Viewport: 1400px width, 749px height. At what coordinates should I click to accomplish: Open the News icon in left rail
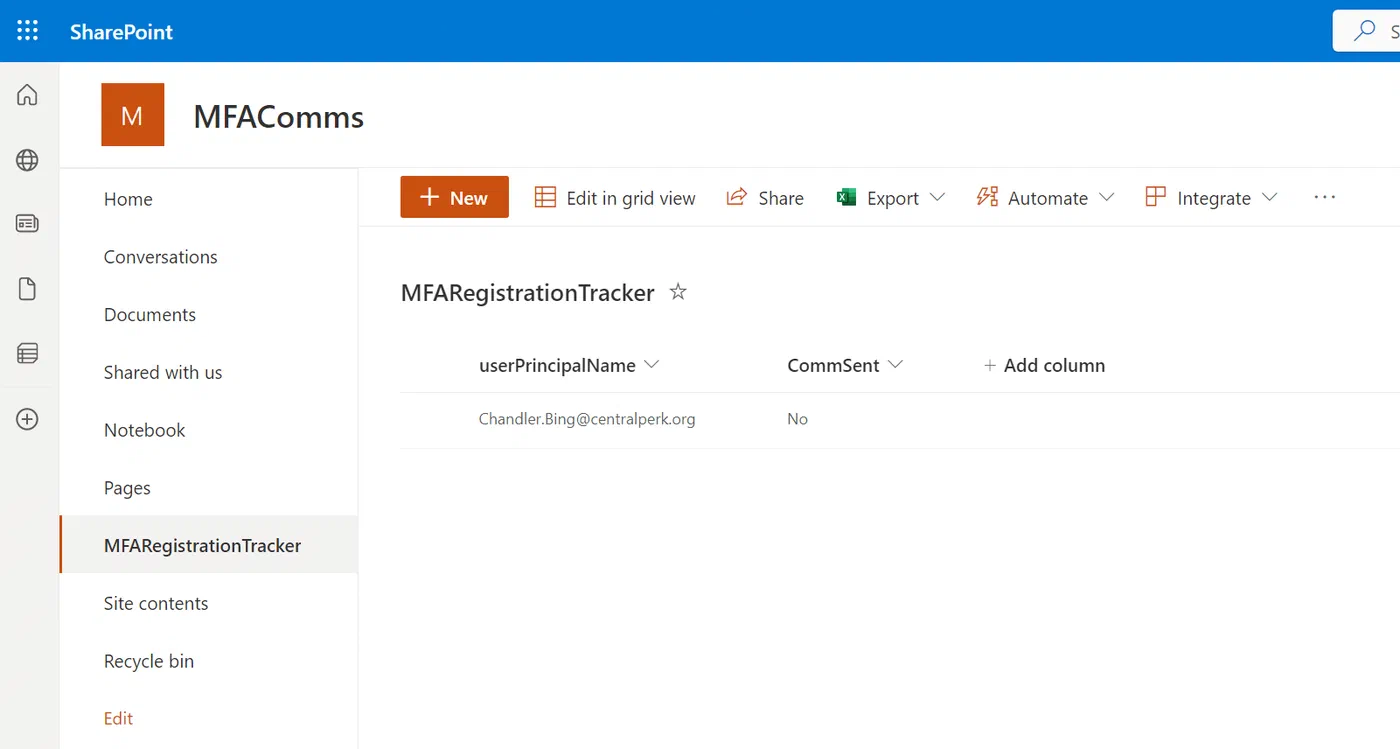28,224
